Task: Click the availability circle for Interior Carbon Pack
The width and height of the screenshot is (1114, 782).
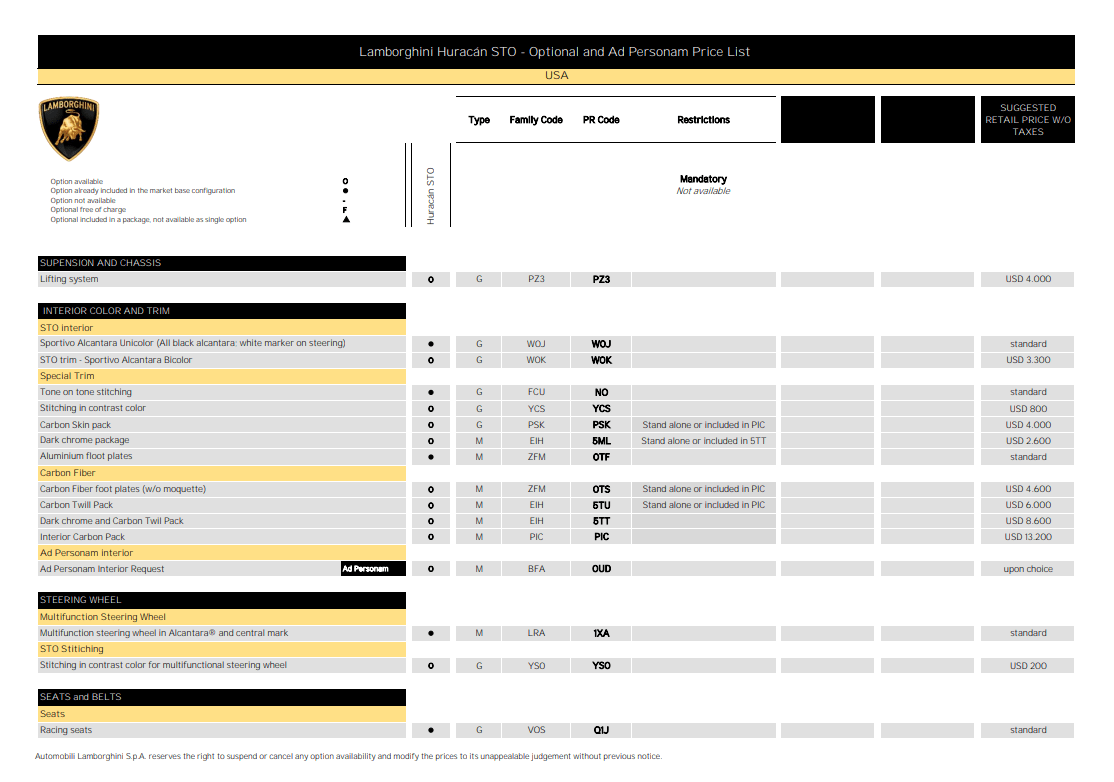Action: [431, 537]
